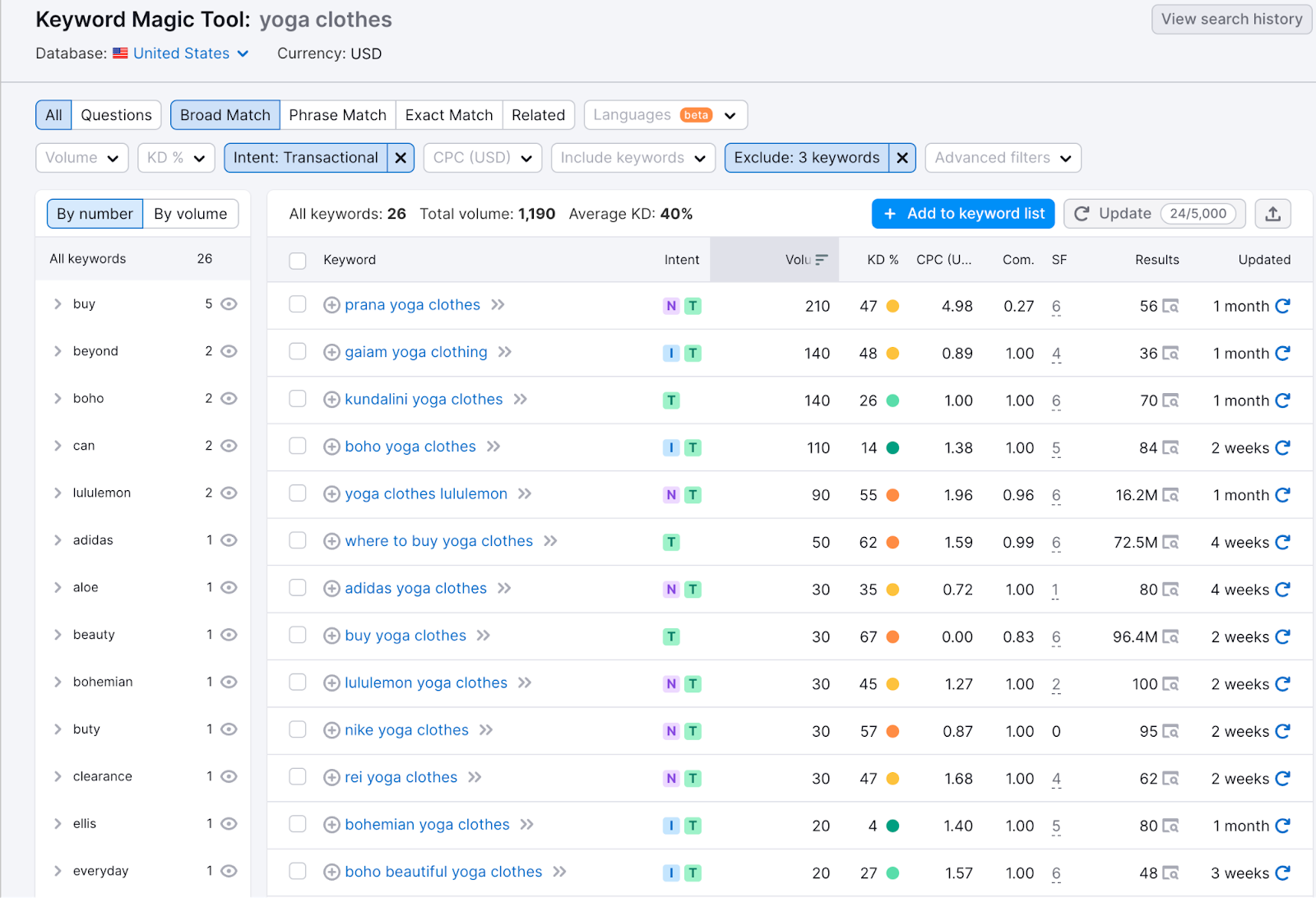Refresh metrics for boho yoga clothes

pyautogui.click(x=1282, y=448)
